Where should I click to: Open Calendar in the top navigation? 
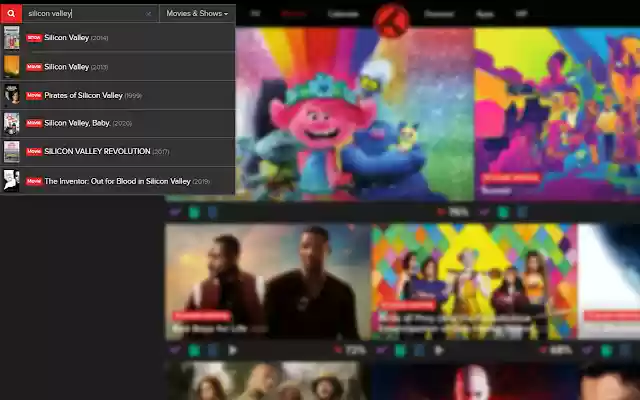[x=343, y=14]
